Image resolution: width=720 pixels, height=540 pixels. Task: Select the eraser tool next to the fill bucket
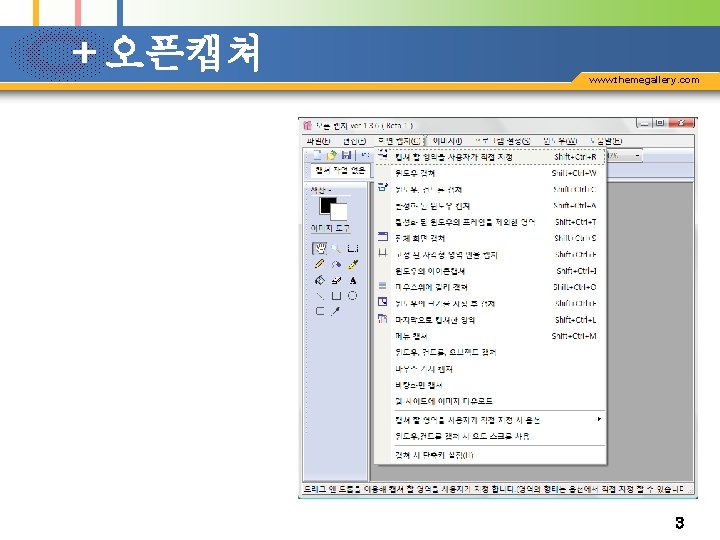[x=336, y=280]
